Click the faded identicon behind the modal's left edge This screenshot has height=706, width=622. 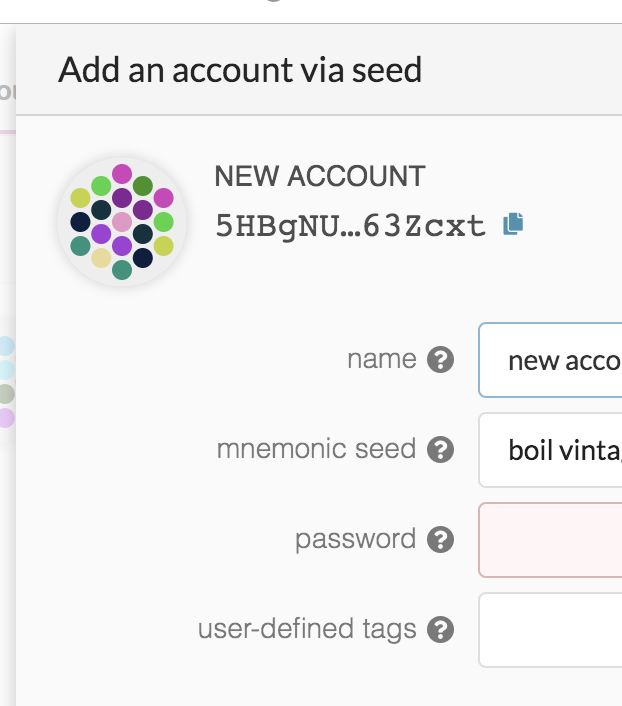click(x=7, y=382)
